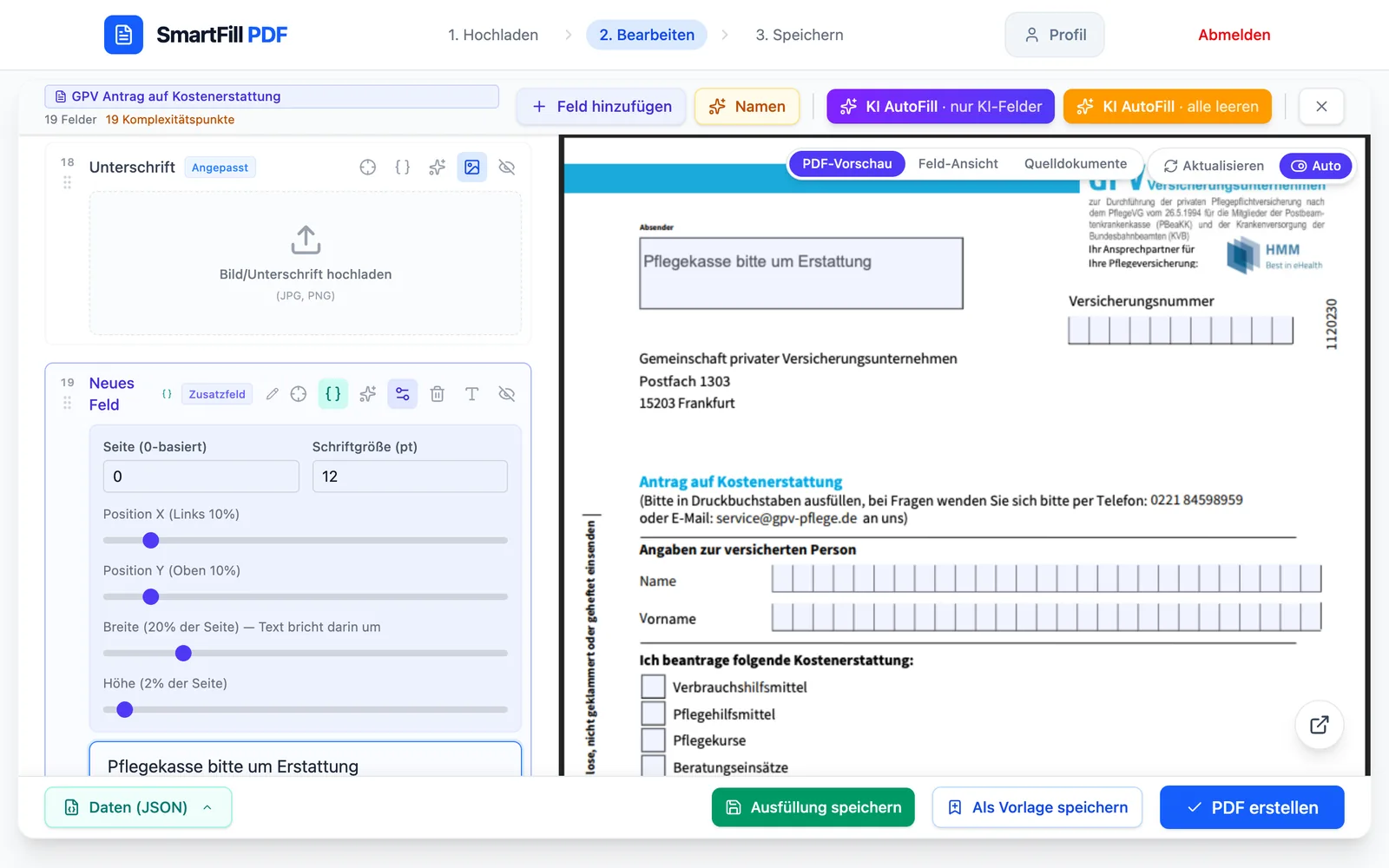Open Quelldokumente tab
1389x868 pixels.
tap(1075, 164)
